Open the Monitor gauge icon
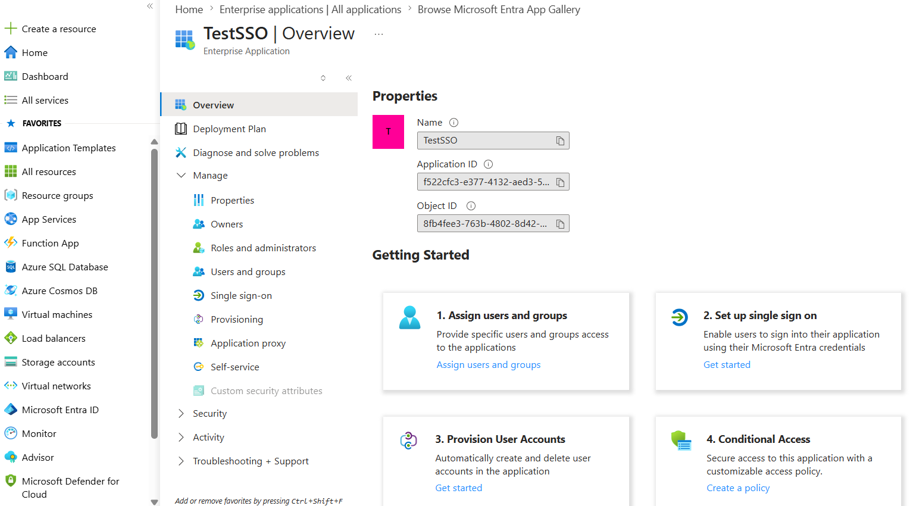The height and width of the screenshot is (507, 910). (x=10, y=433)
